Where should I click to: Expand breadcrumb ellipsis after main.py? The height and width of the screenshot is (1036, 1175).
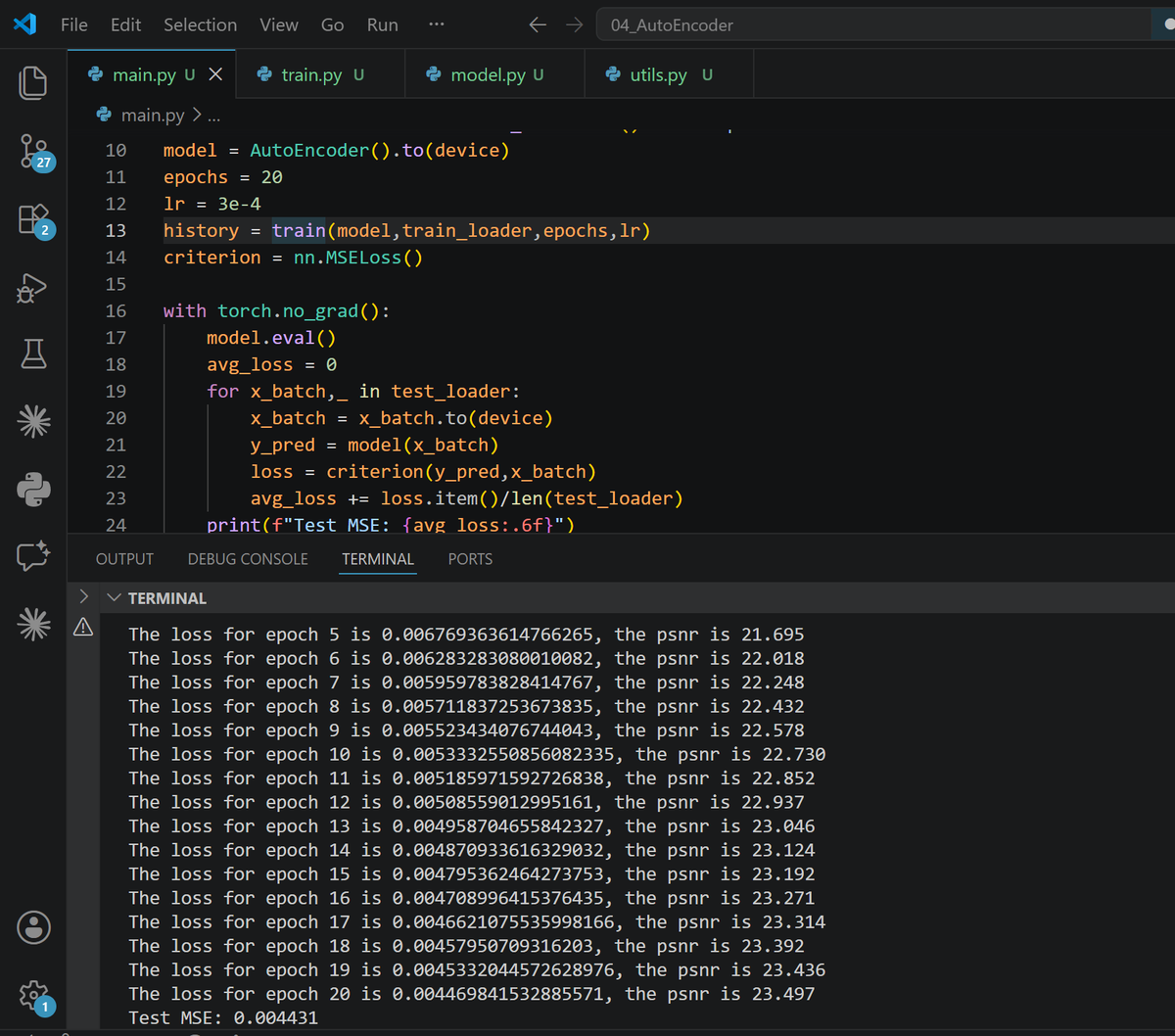pyautogui.click(x=213, y=116)
